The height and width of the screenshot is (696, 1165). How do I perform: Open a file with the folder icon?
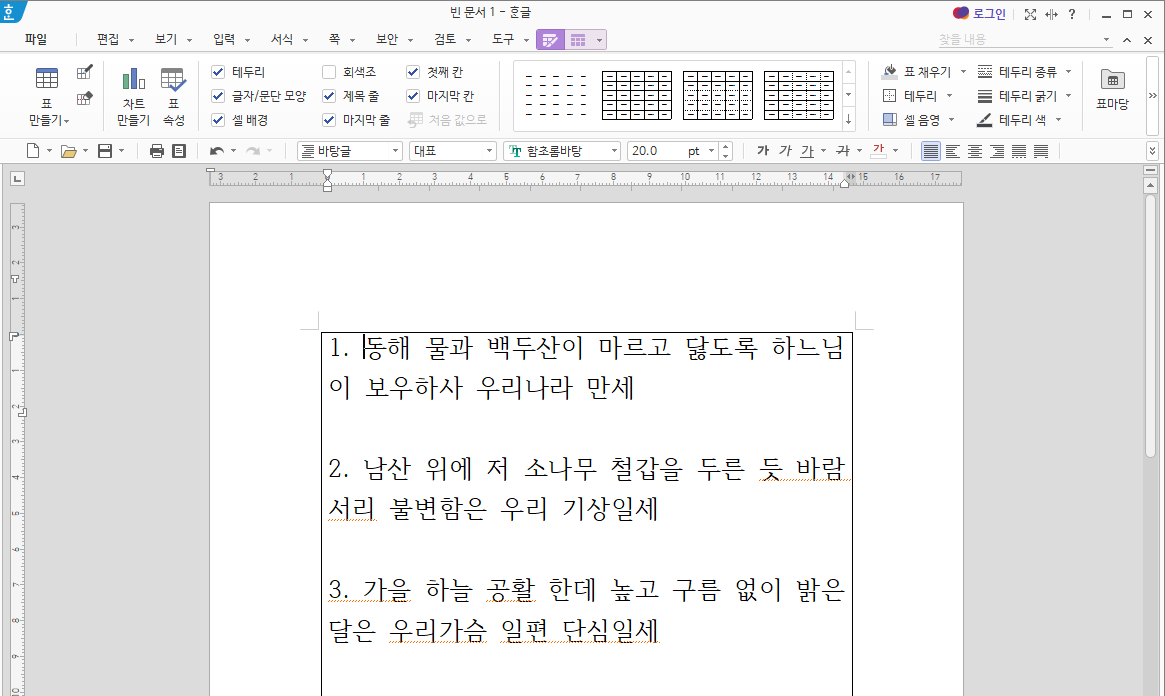click(x=68, y=151)
